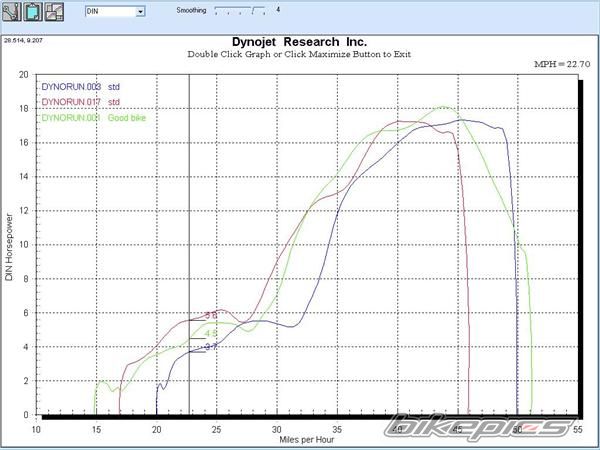600x450 pixels.
Task: Click the Smoothing label
Action: pos(192,9)
